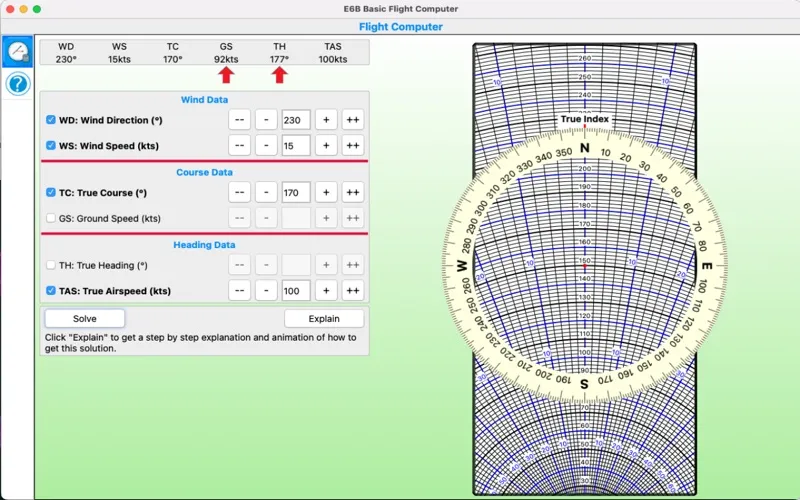The width and height of the screenshot is (800, 500).
Task: Click the - button for True Airspeed
Action: pyautogui.click(x=266, y=291)
